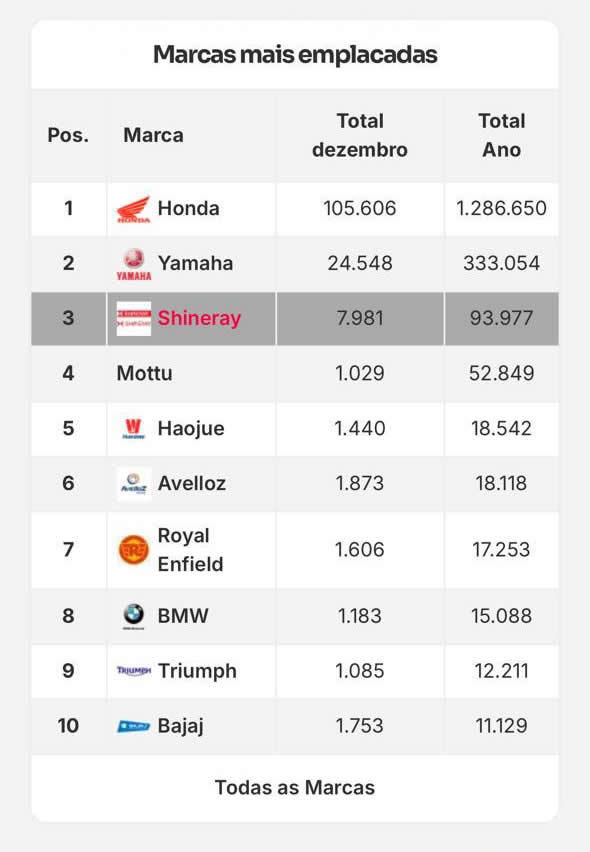The image size is (590, 852).
Task: Select the Shineray logo icon
Action: 134,318
